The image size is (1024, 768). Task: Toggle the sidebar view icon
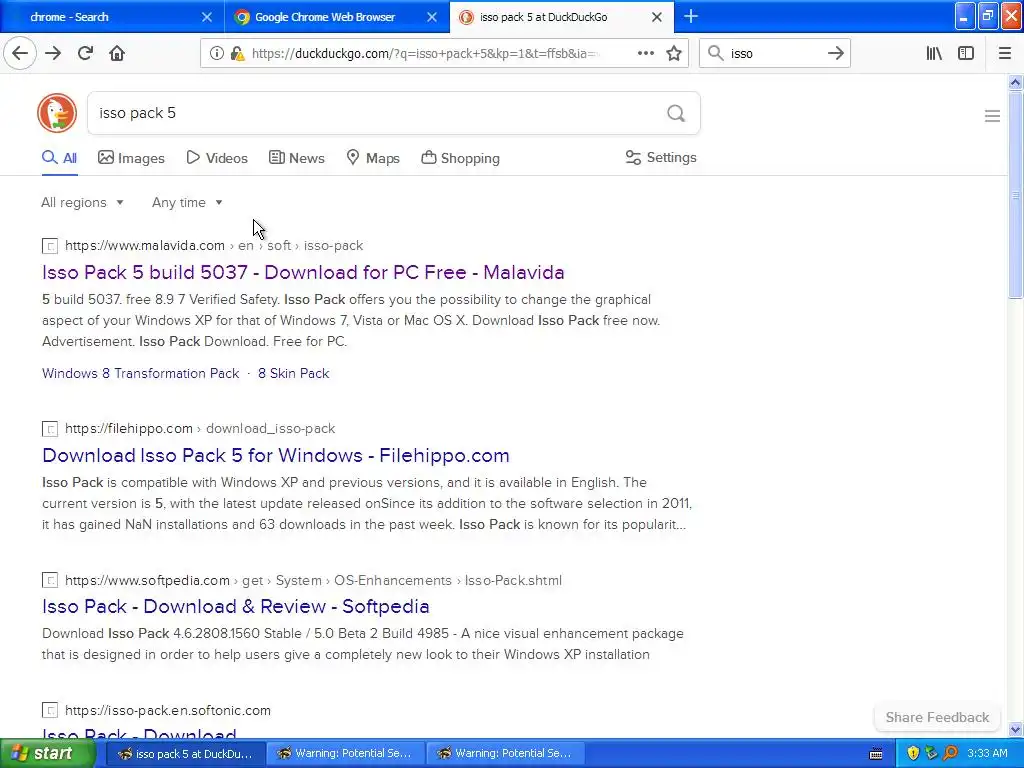[965, 53]
